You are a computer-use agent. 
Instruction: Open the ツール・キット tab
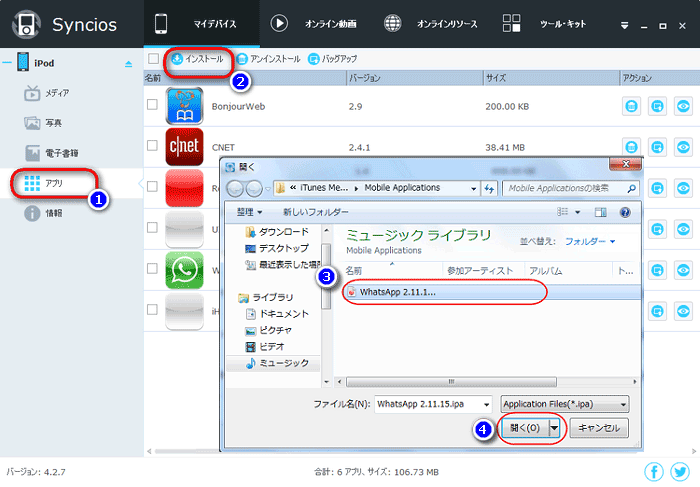point(544,24)
